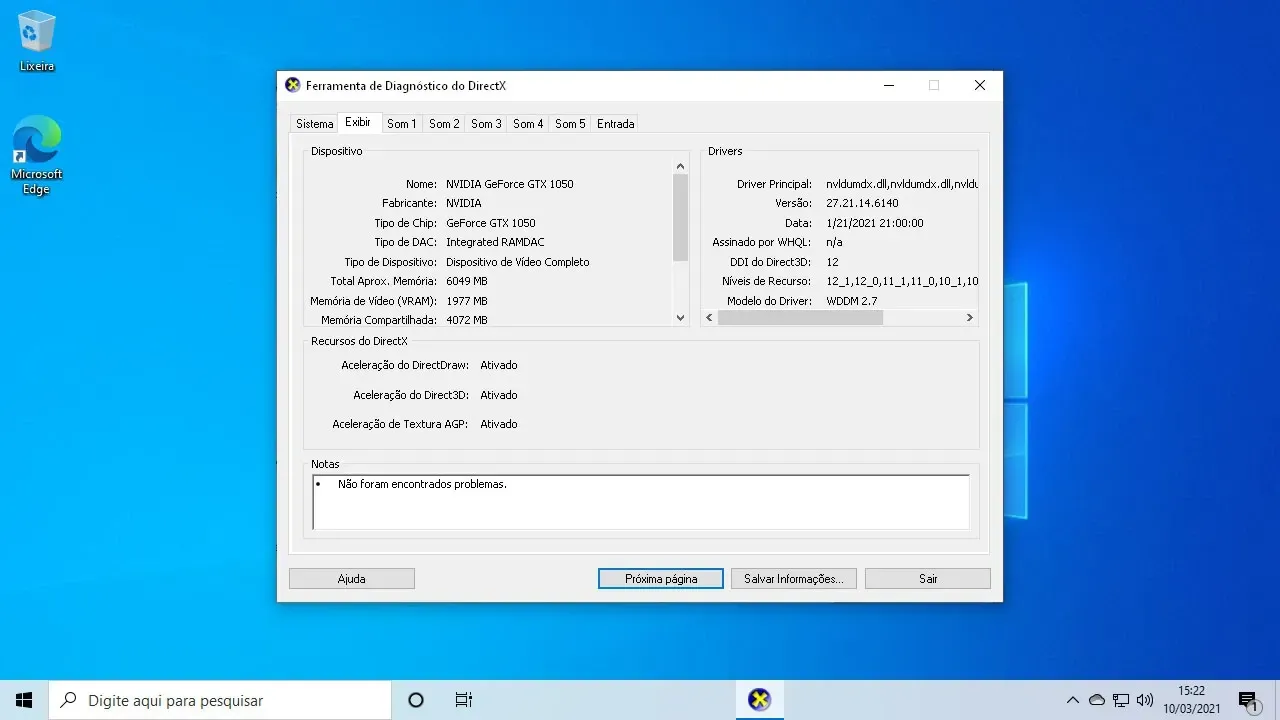Select the Exibir tab

click(x=358, y=122)
